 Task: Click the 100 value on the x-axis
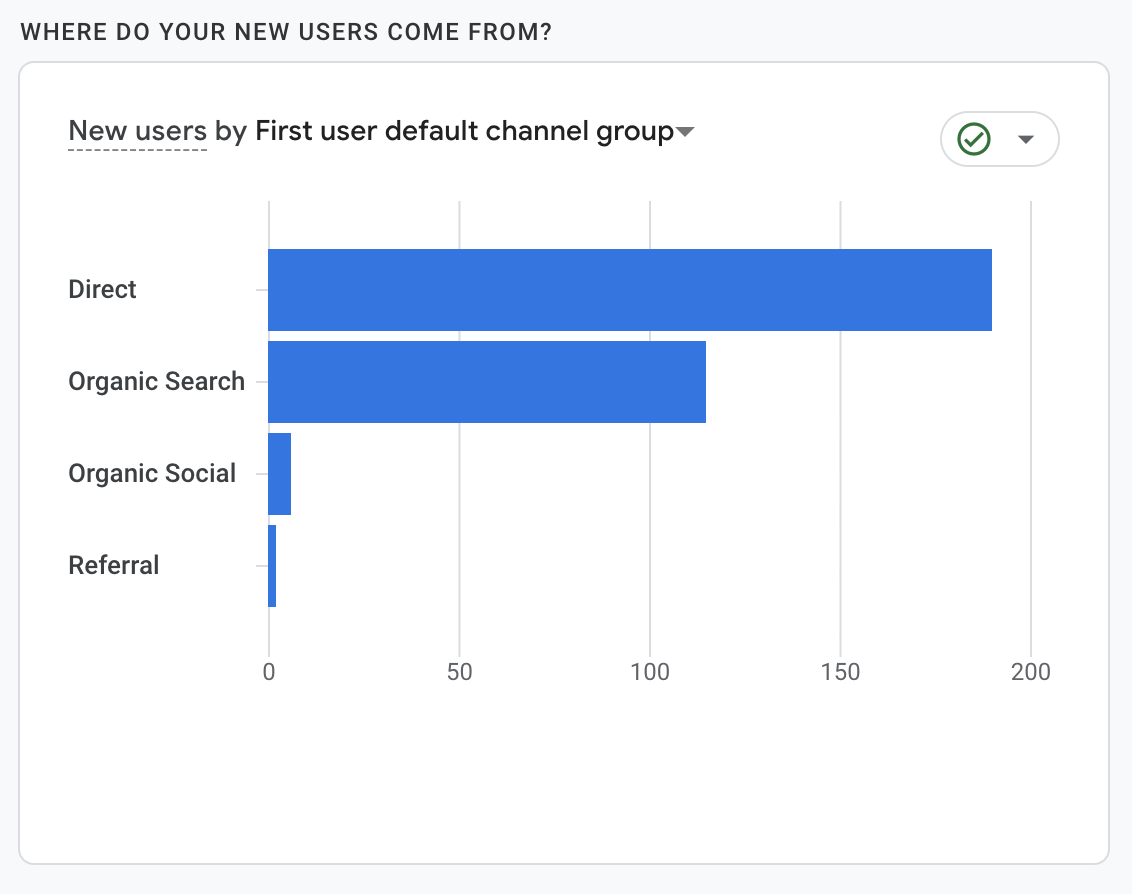tap(650, 672)
